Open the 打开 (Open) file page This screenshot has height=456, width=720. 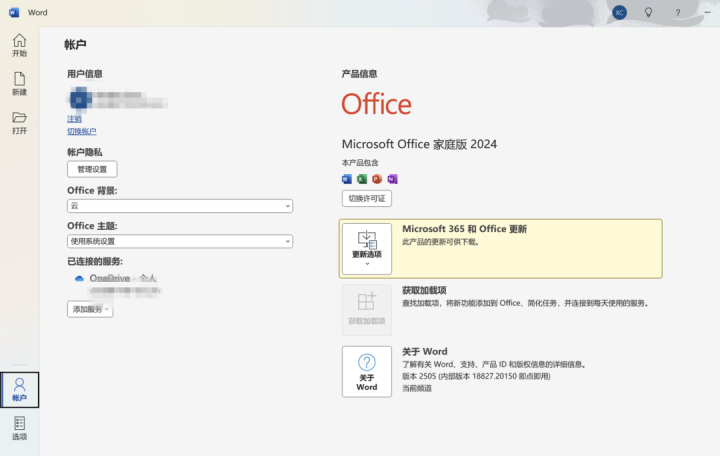(19, 123)
